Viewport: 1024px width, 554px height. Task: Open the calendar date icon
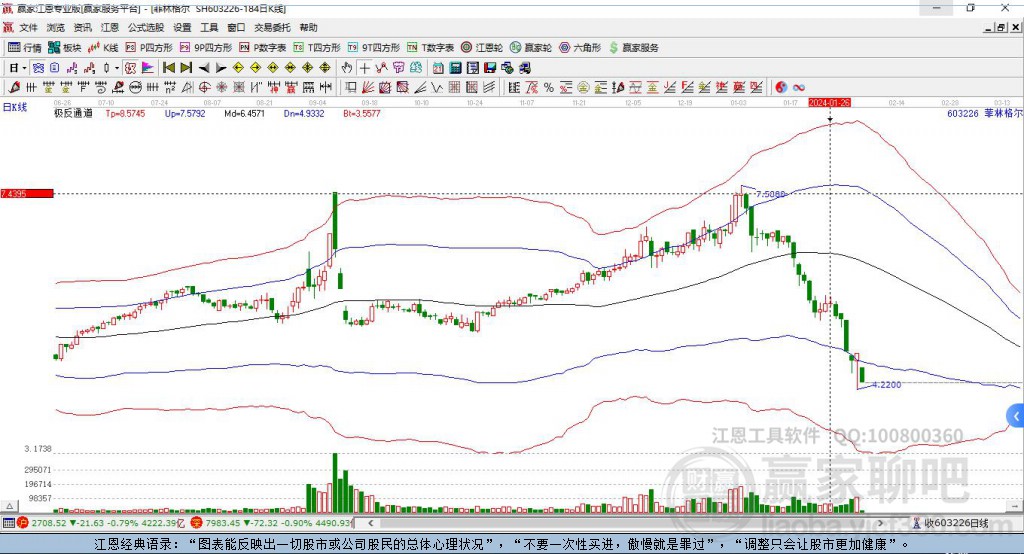click(438, 68)
